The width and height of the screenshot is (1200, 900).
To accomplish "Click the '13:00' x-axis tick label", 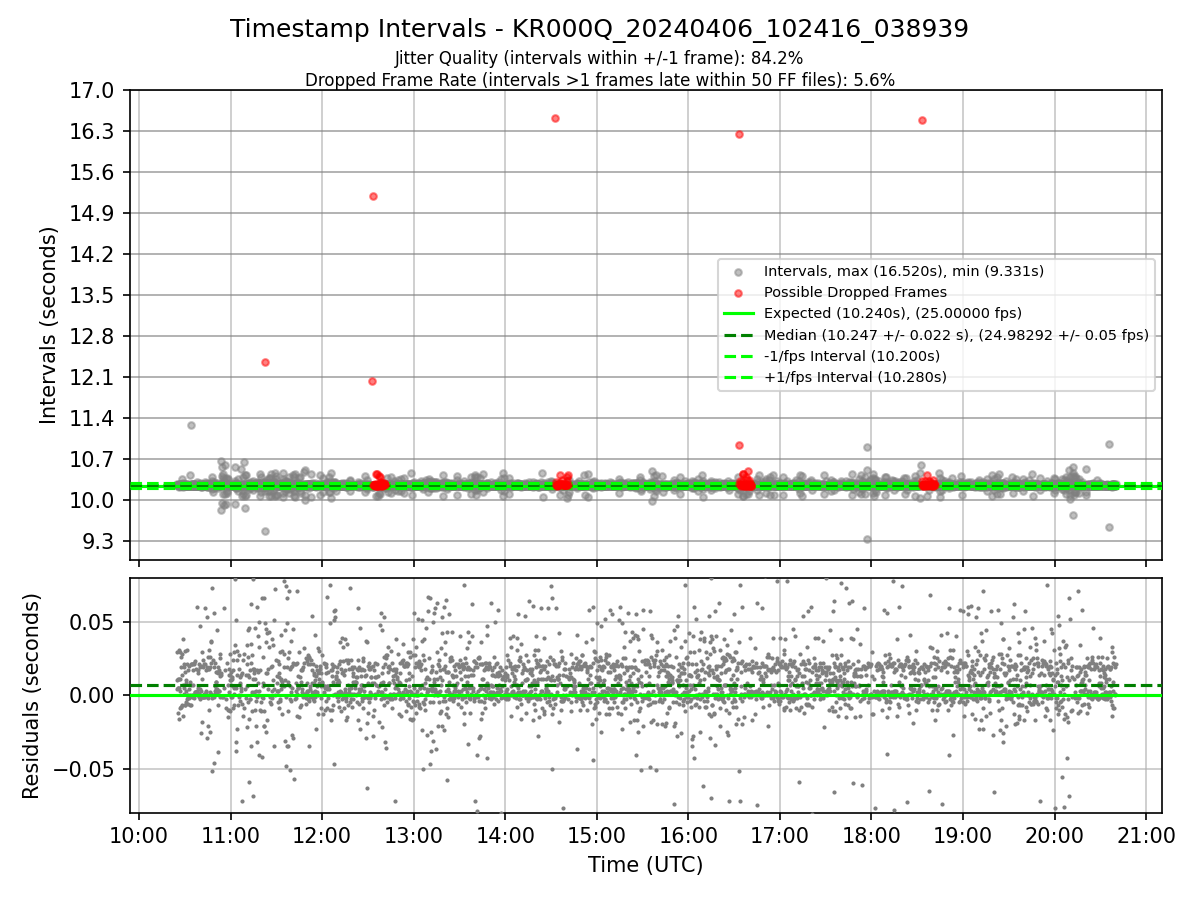I will [x=413, y=836].
